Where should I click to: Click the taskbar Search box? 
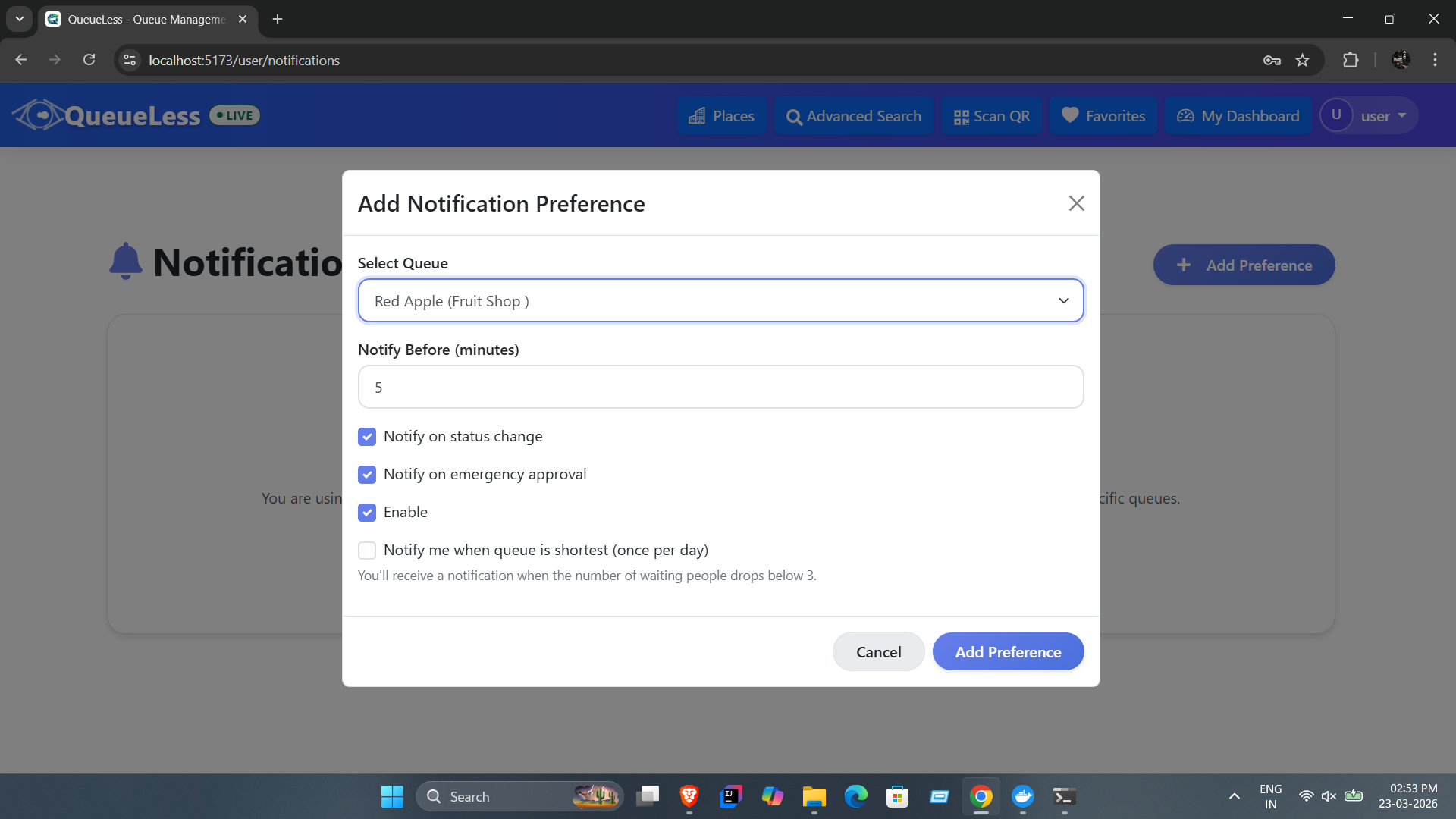[519, 796]
